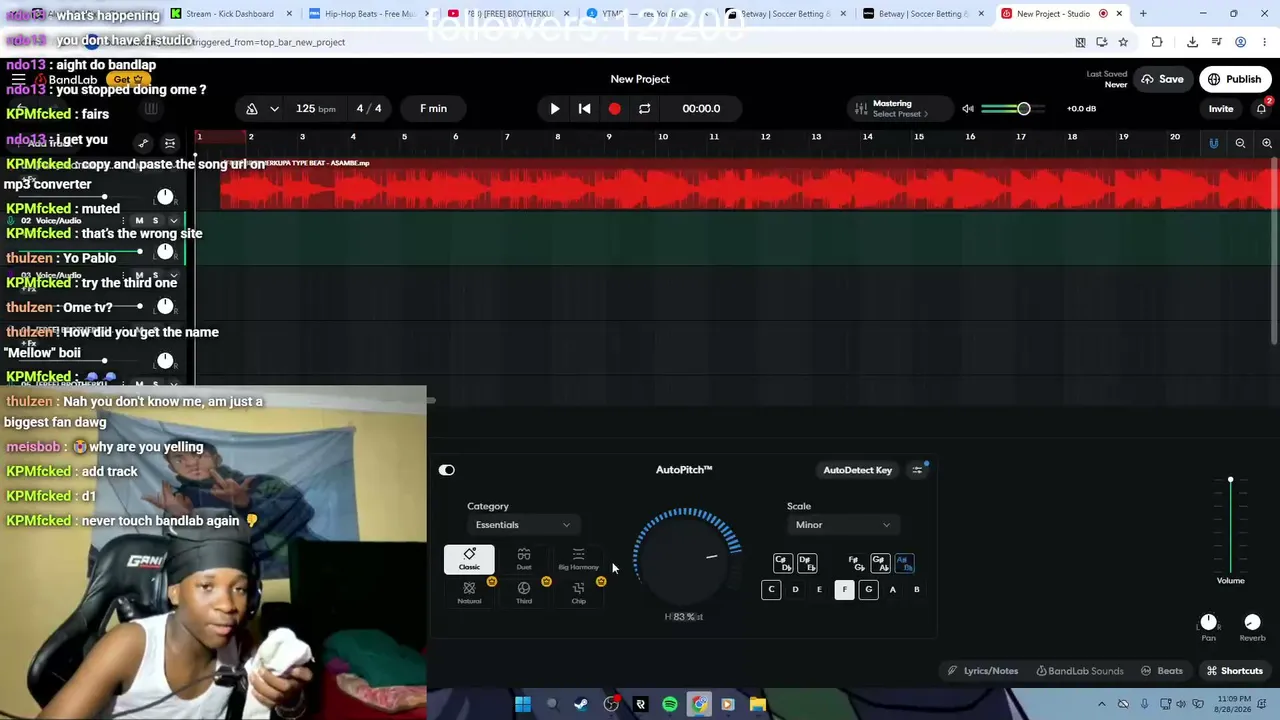1280x720 pixels.
Task: Click the Reverb knob
Action: (x=1252, y=622)
